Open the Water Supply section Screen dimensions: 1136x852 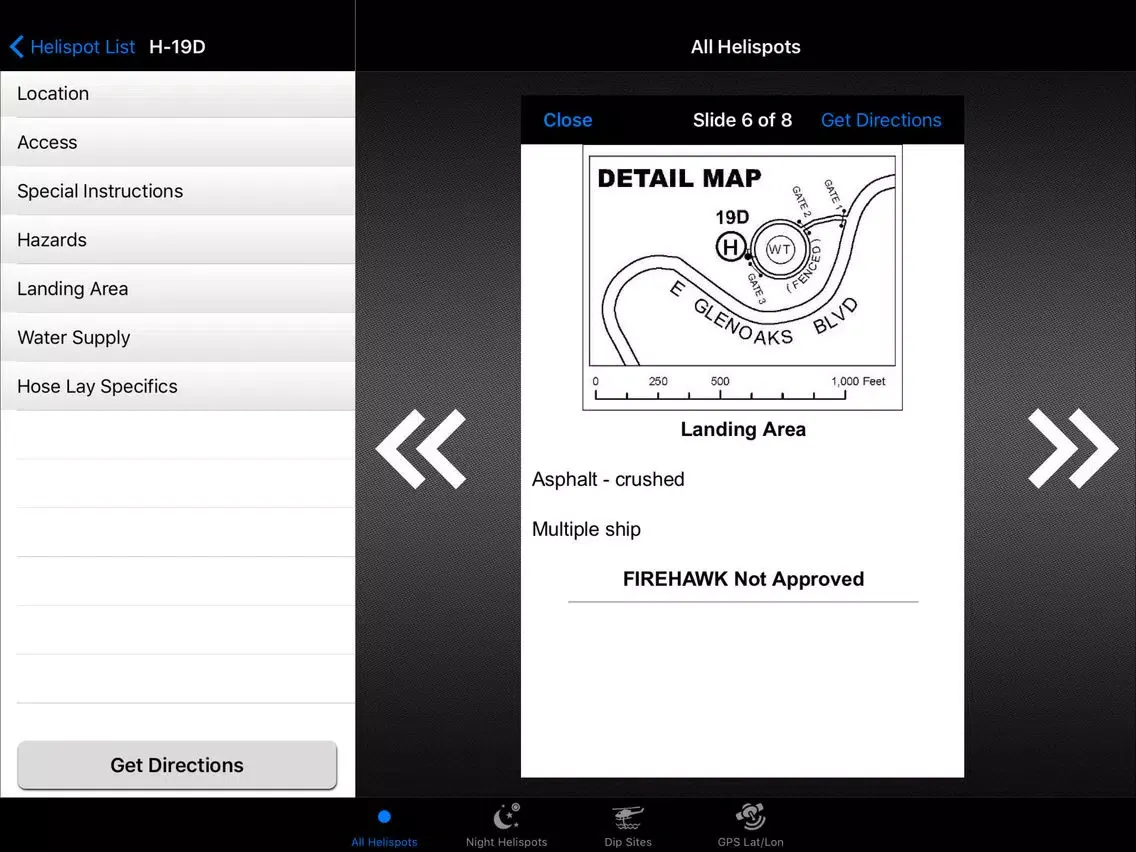point(178,338)
